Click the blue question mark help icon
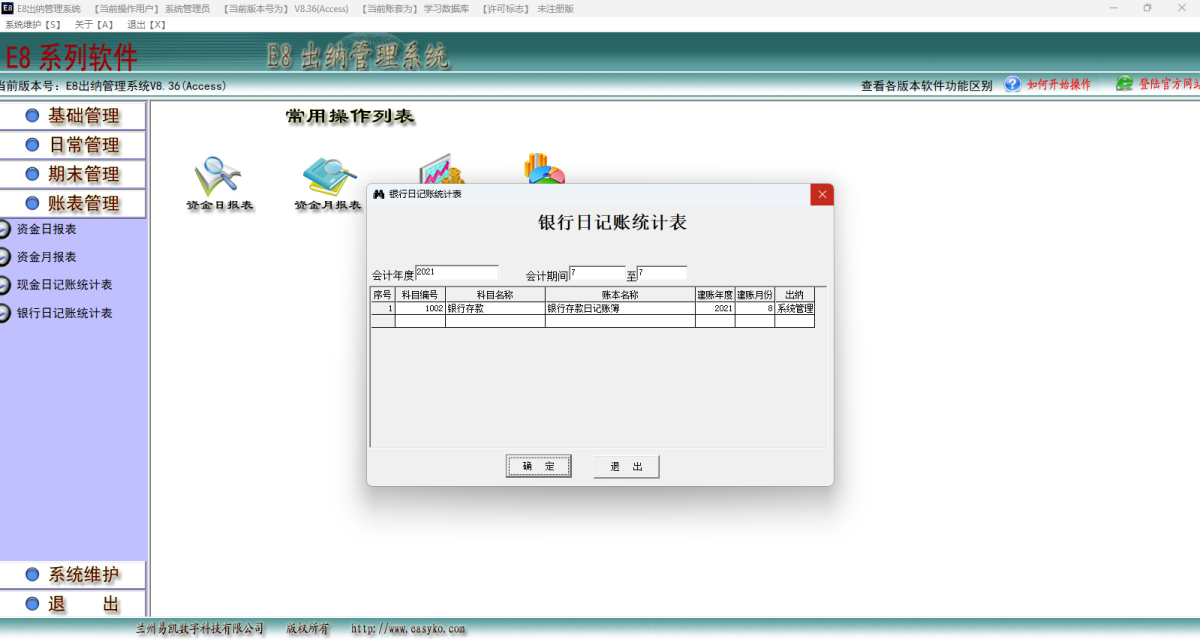This screenshot has width=1200, height=639. point(1012,84)
